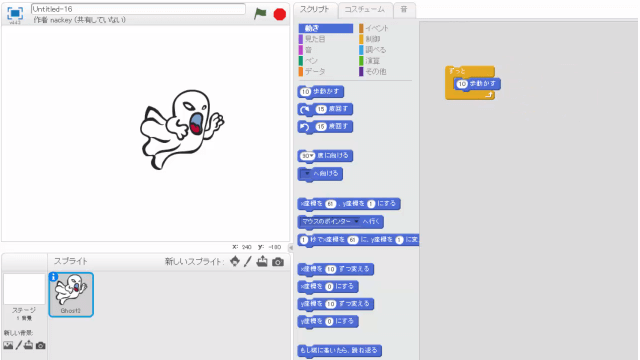Edit the 10 value in script area move block
Image resolution: width=640 pixels, height=360 pixels.
462,84
